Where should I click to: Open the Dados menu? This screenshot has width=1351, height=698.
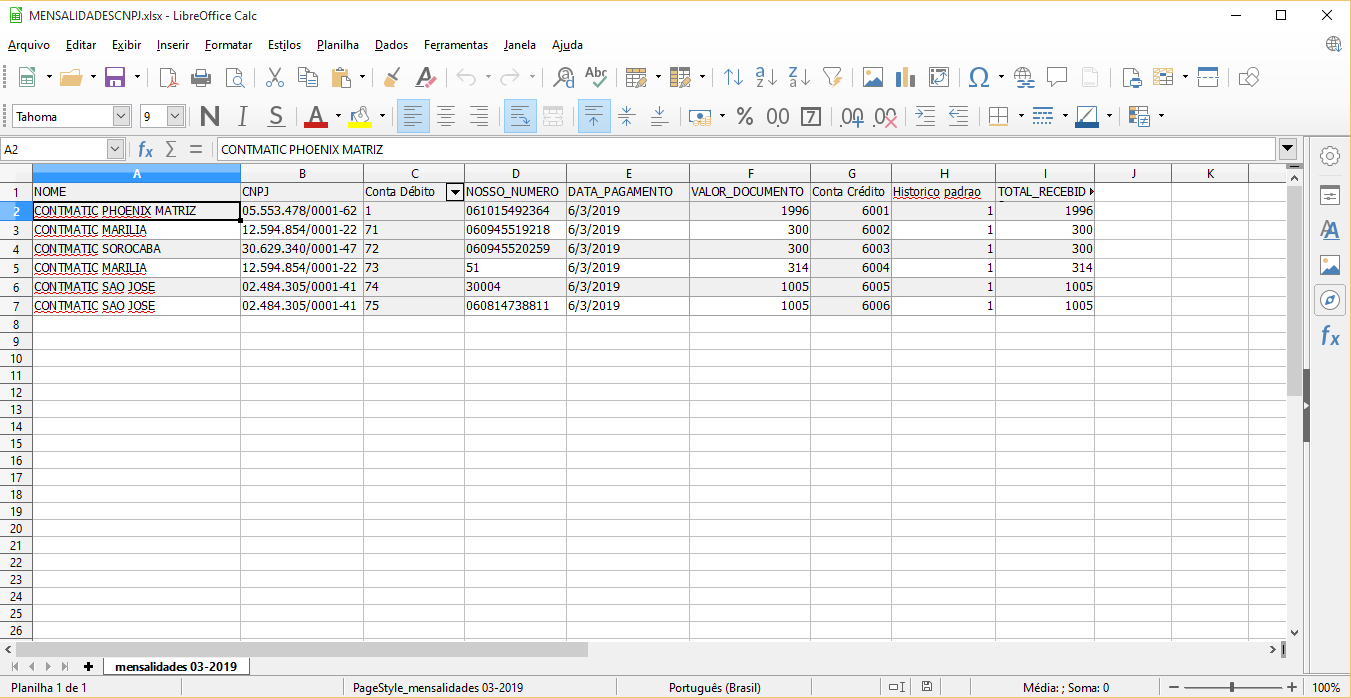[x=391, y=45]
